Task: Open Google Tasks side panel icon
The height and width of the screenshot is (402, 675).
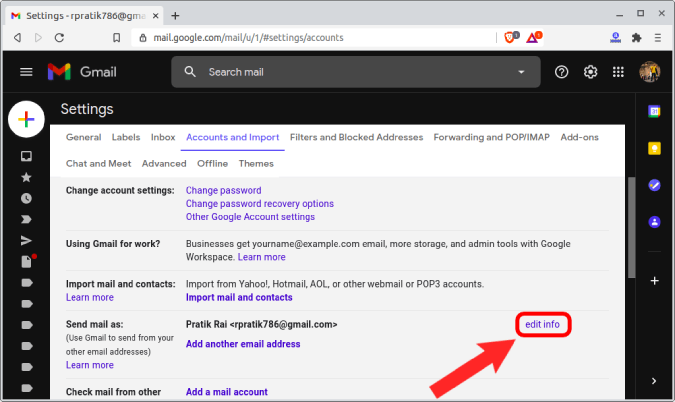Action: pyautogui.click(x=654, y=185)
